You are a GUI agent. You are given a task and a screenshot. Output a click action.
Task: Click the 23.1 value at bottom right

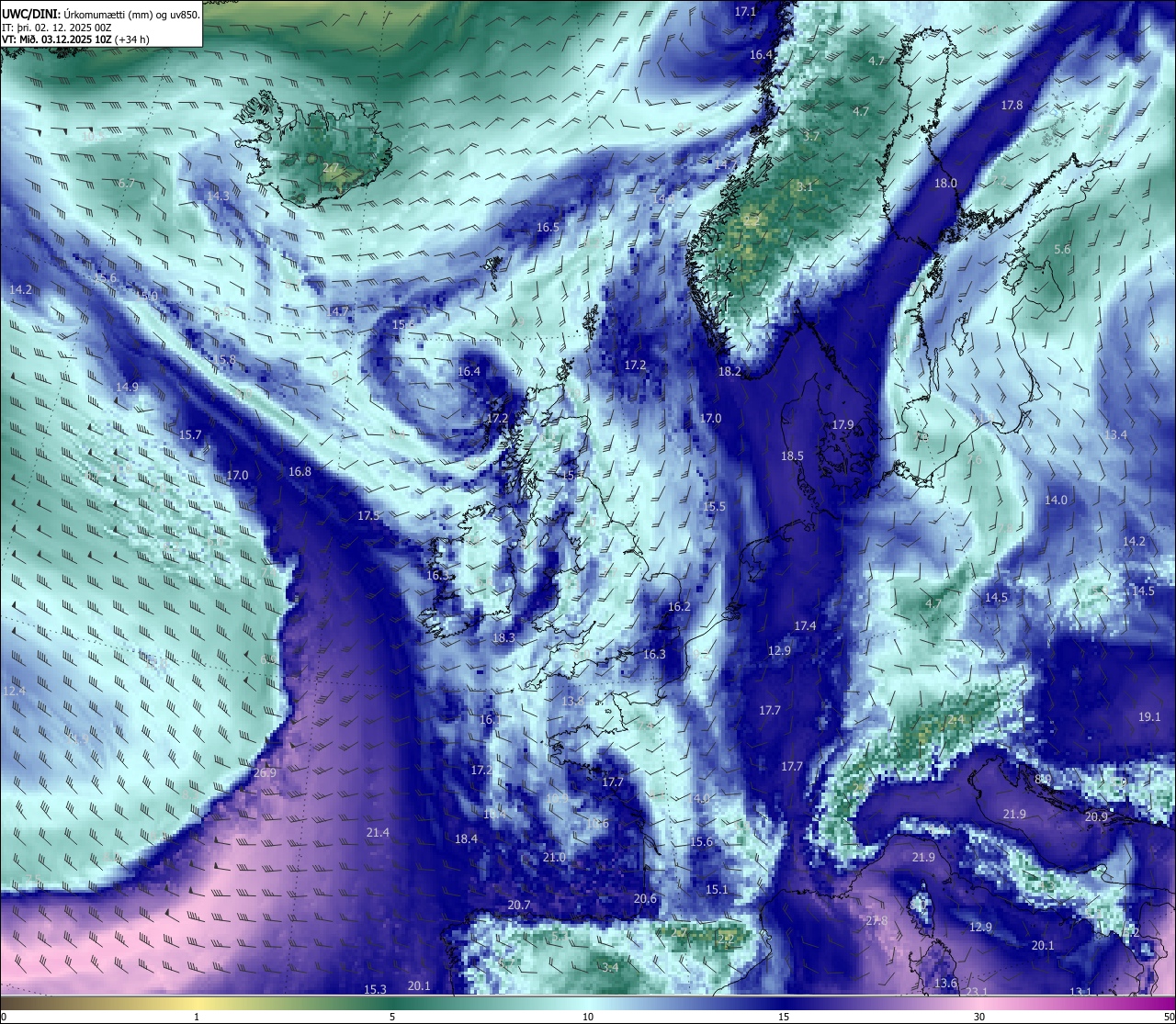[x=977, y=992]
